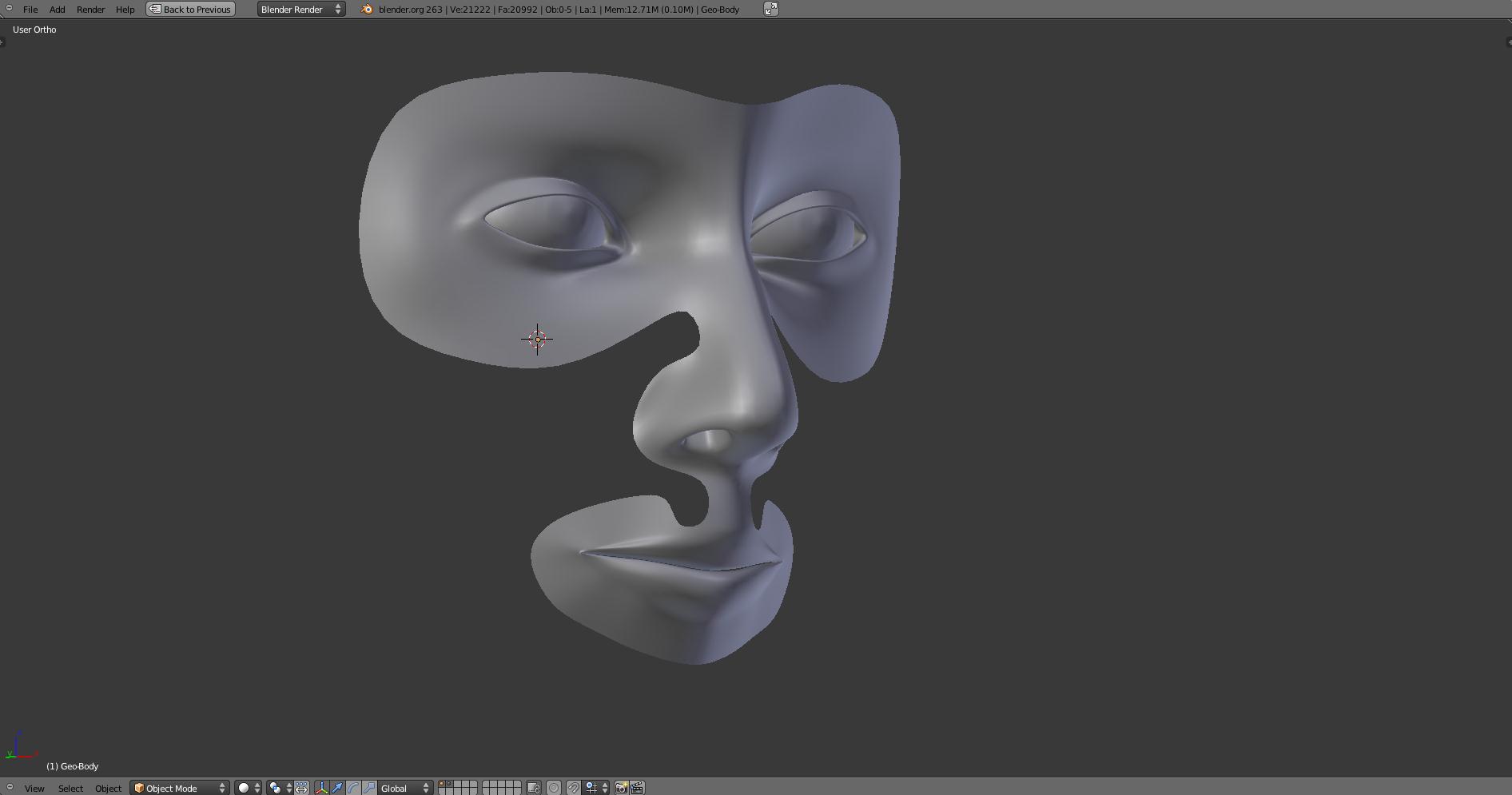Open the viewport shading sphere selector
The width and height of the screenshot is (1512, 795).
pyautogui.click(x=248, y=788)
